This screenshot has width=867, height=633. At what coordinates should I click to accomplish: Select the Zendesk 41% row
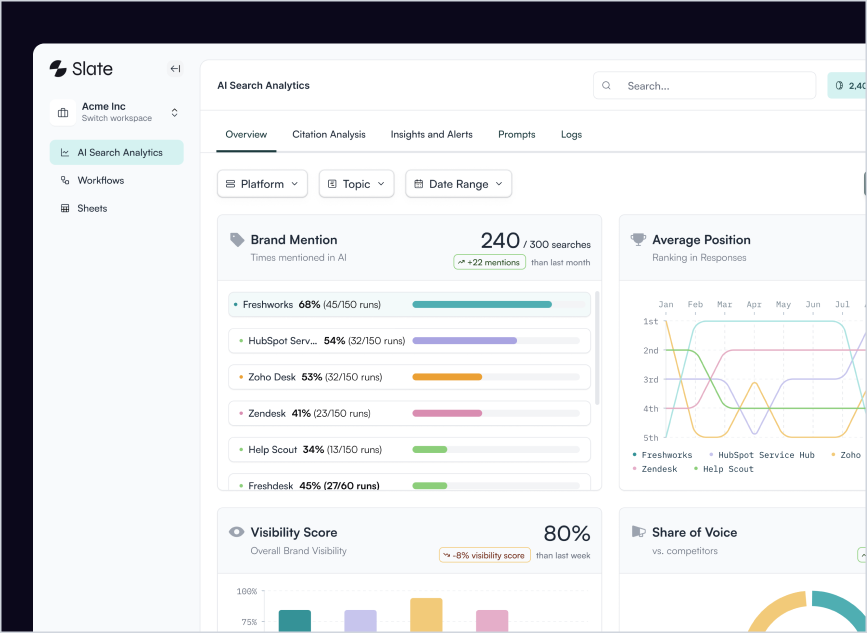409,413
